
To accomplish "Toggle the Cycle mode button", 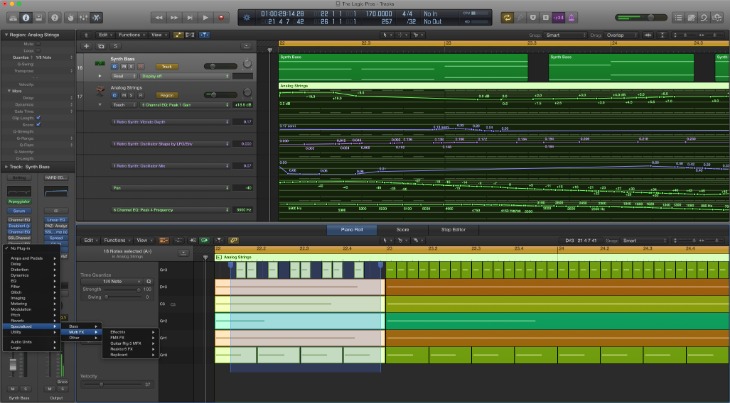I will (507, 17).
